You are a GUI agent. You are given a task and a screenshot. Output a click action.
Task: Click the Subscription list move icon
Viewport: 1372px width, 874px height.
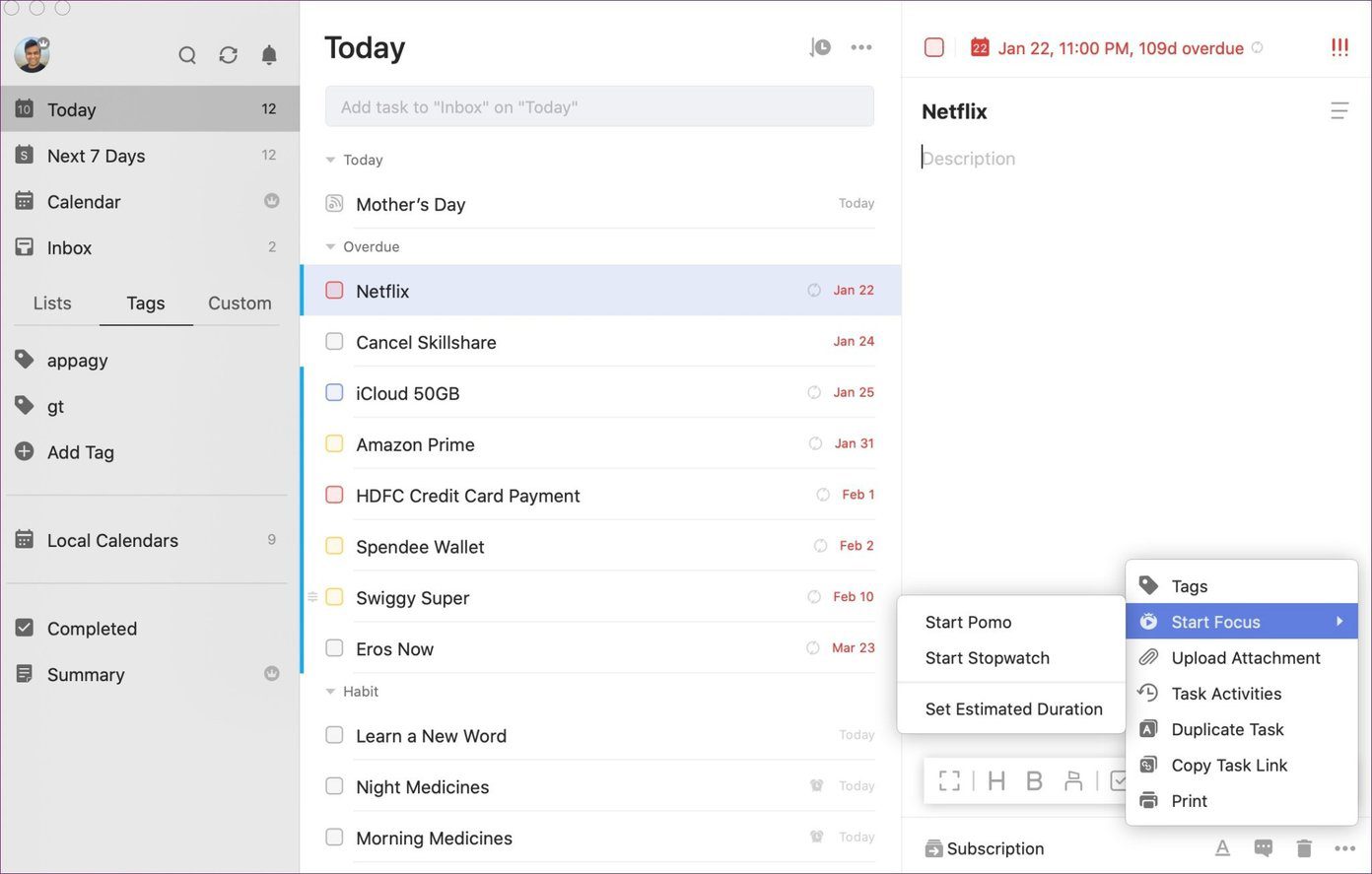933,849
